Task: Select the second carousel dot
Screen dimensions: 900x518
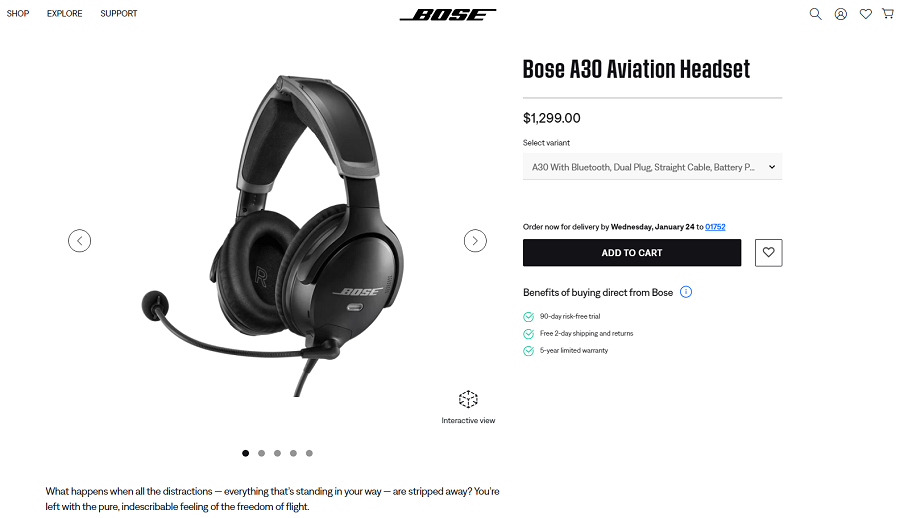Action: (261, 453)
